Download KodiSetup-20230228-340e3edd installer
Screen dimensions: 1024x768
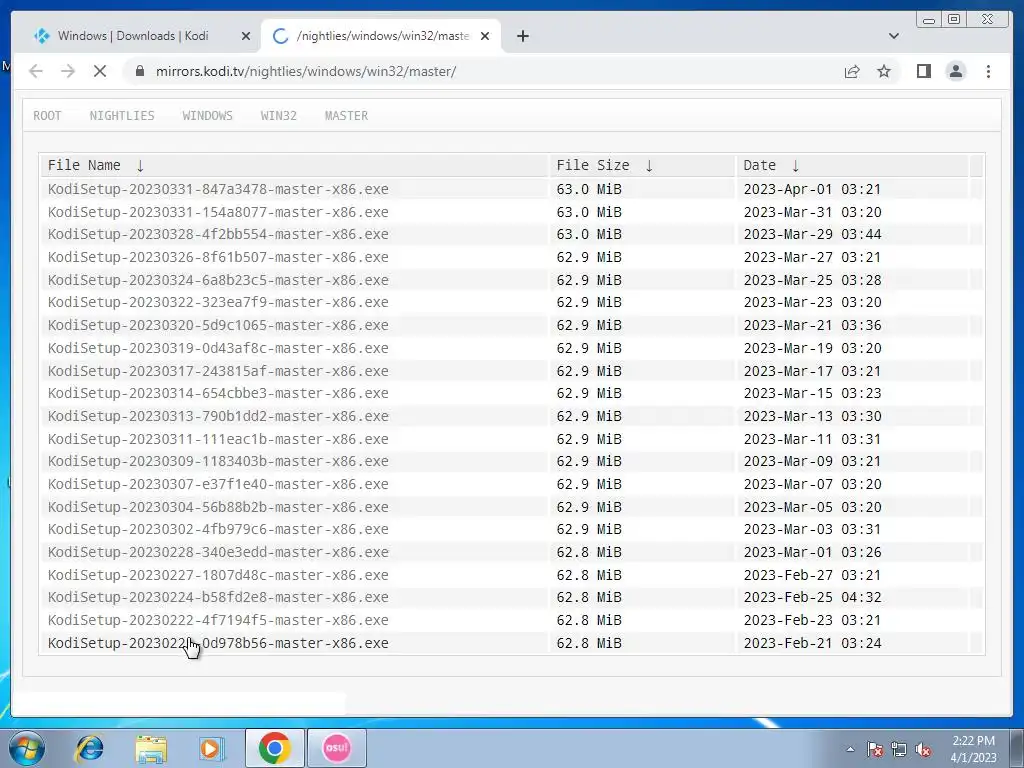click(218, 552)
